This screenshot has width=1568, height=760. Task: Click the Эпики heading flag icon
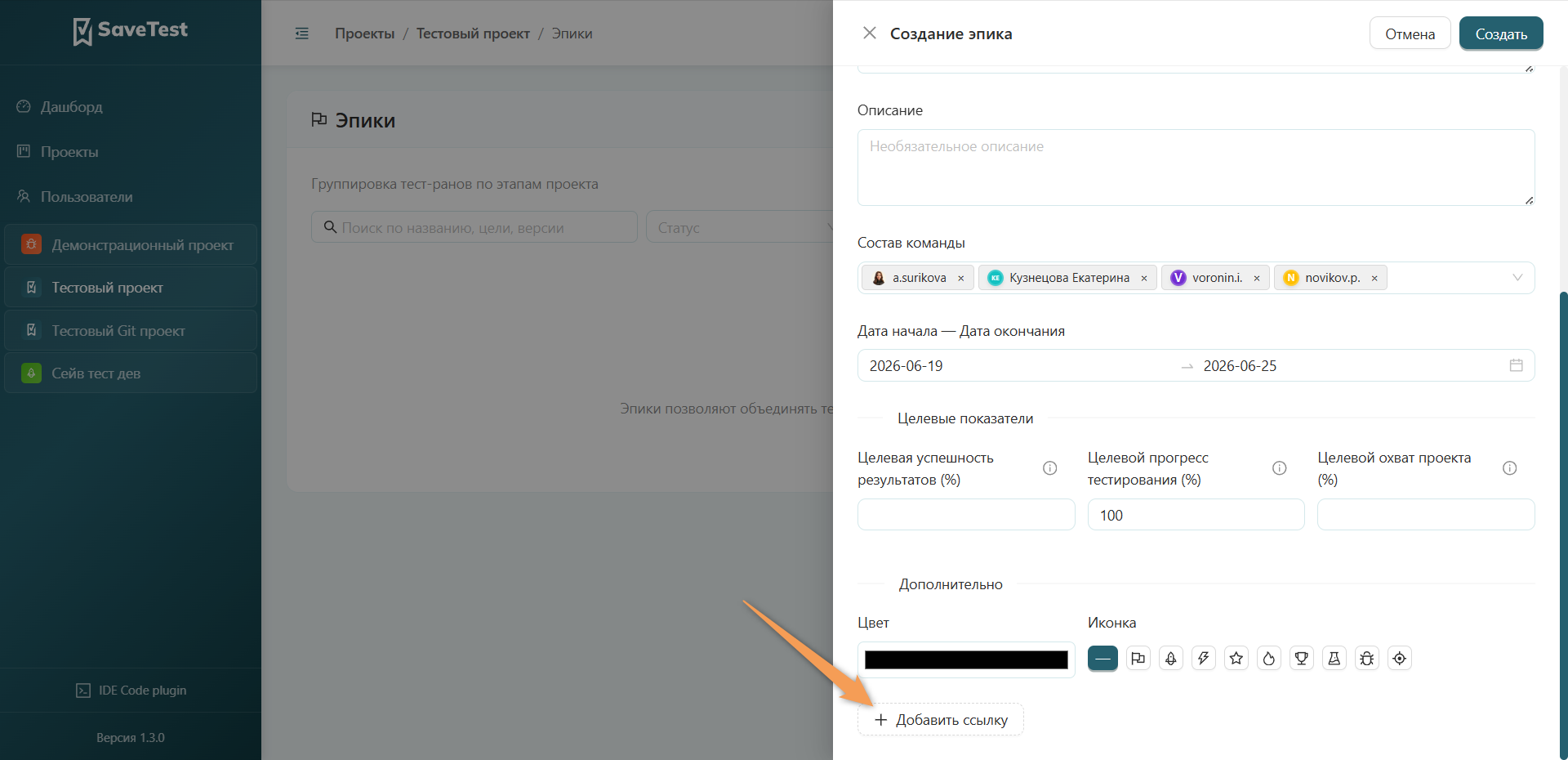(319, 120)
